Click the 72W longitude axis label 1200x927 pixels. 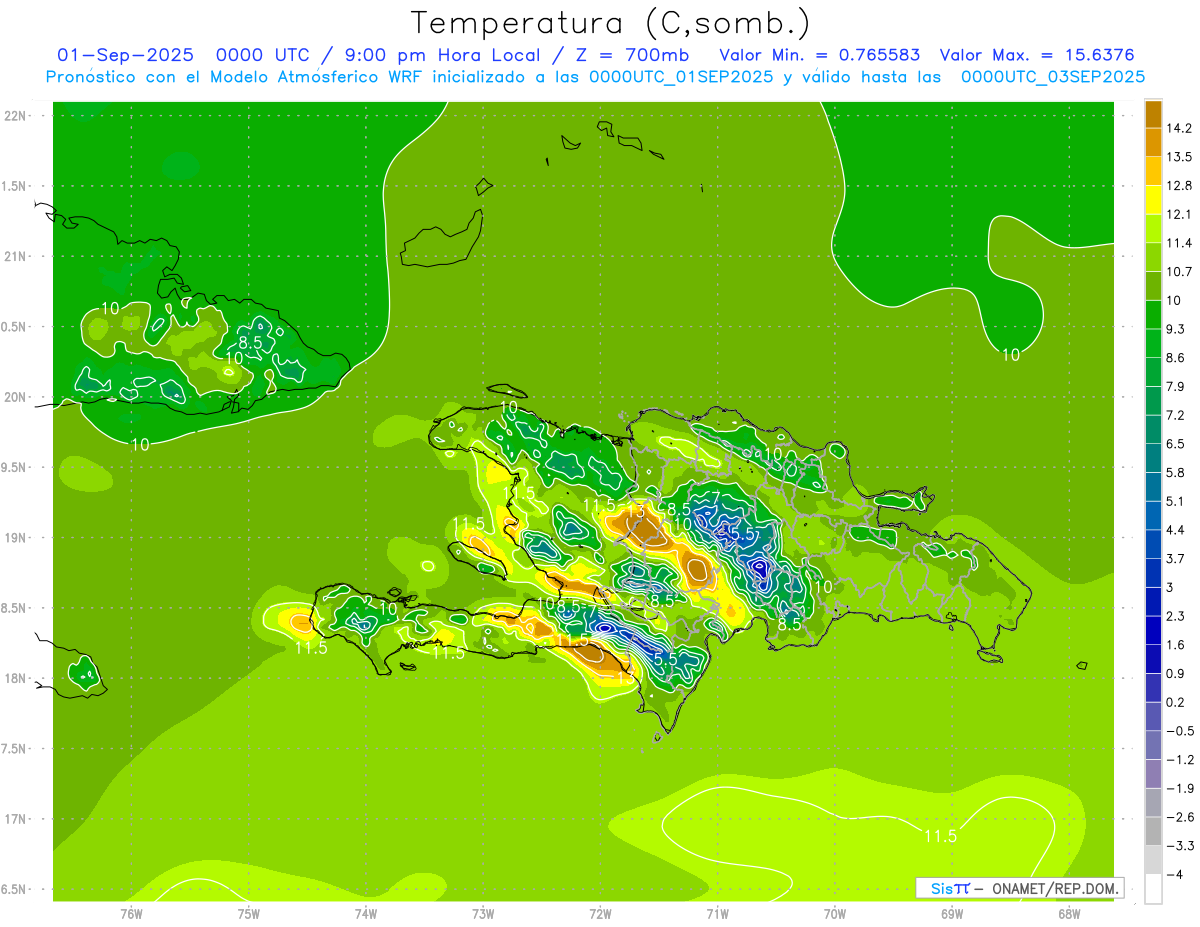click(600, 913)
